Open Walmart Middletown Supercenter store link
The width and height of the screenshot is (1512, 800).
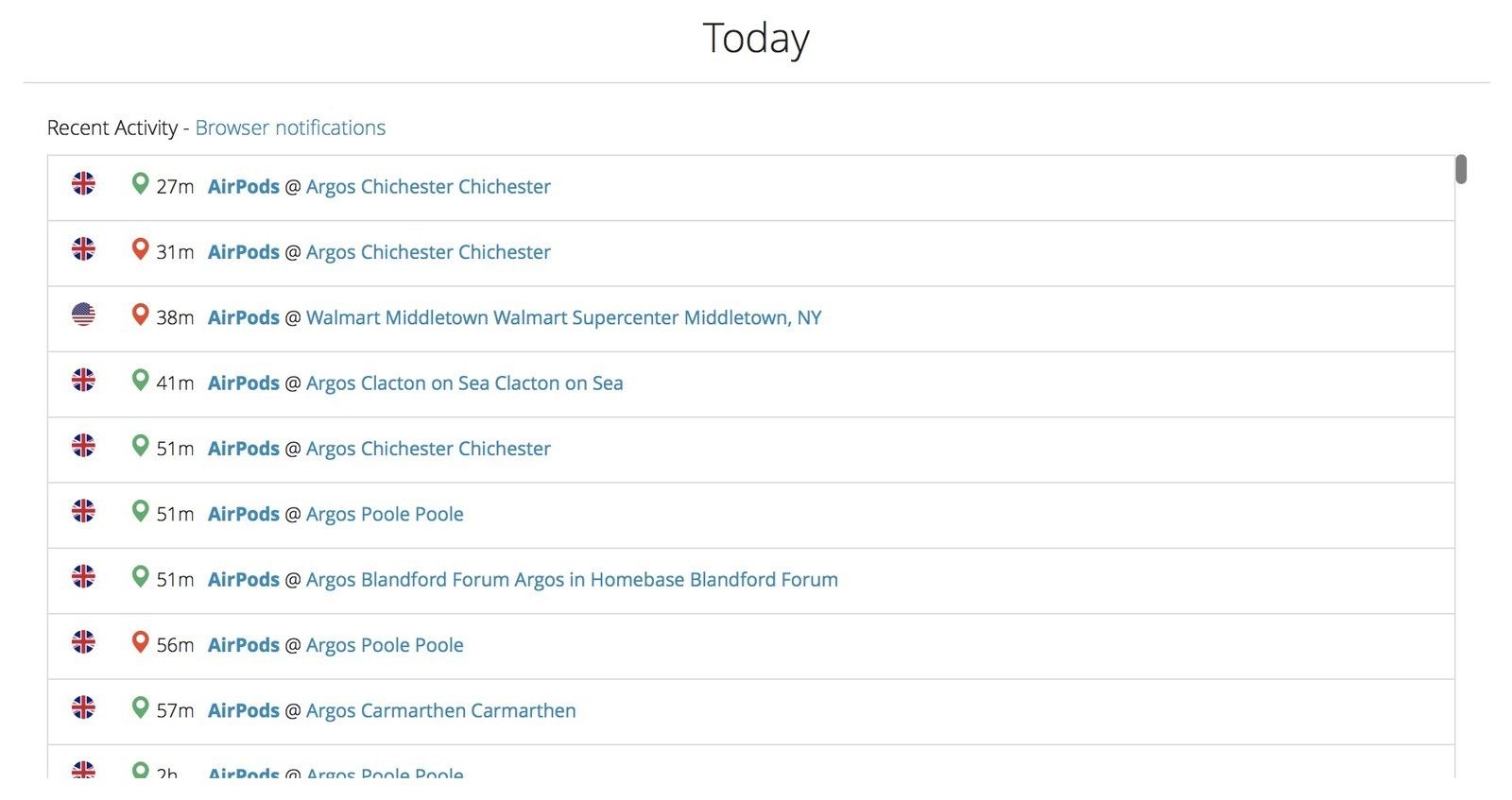tap(563, 318)
